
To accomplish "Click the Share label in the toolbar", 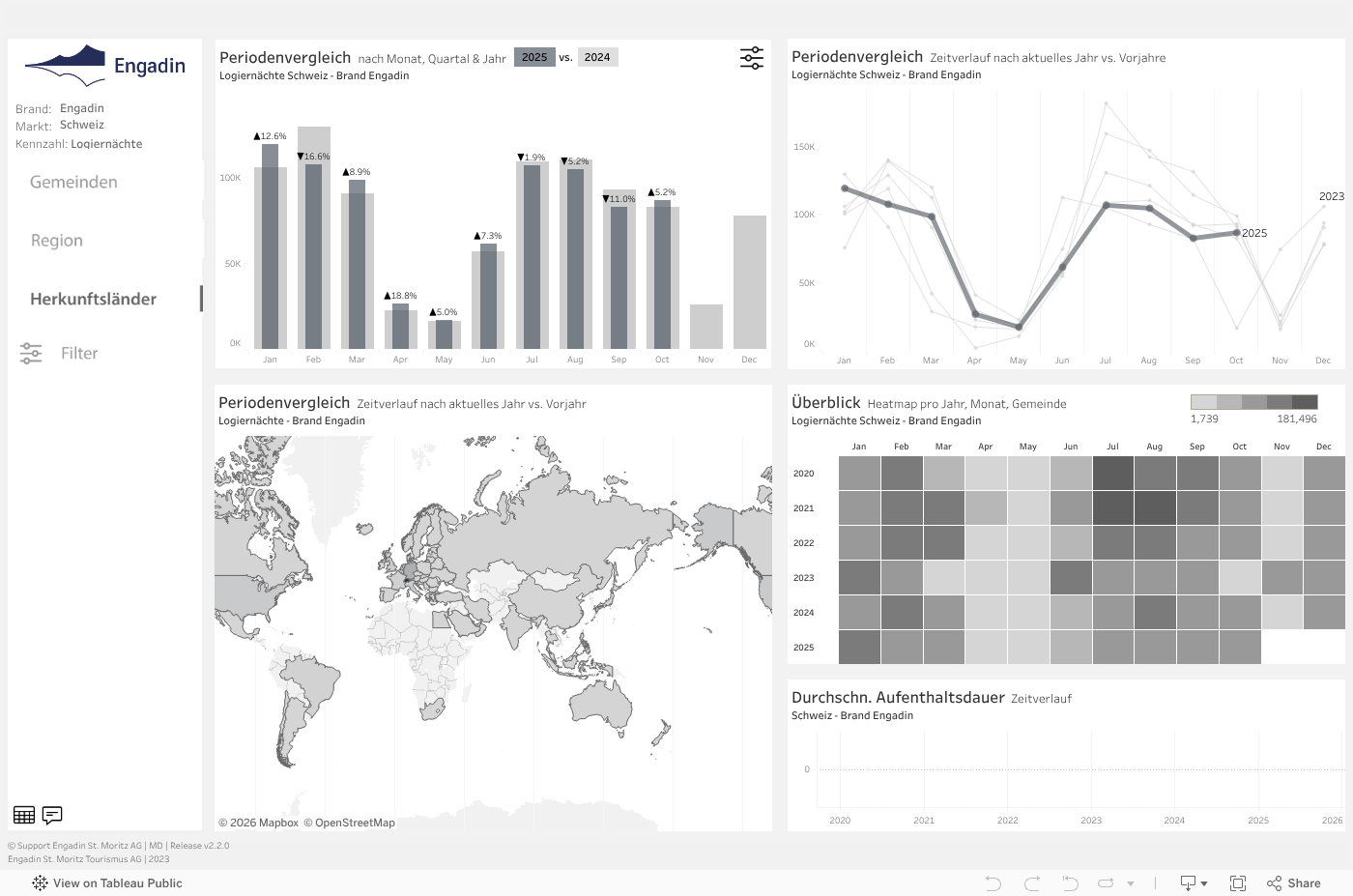I will tap(1304, 883).
